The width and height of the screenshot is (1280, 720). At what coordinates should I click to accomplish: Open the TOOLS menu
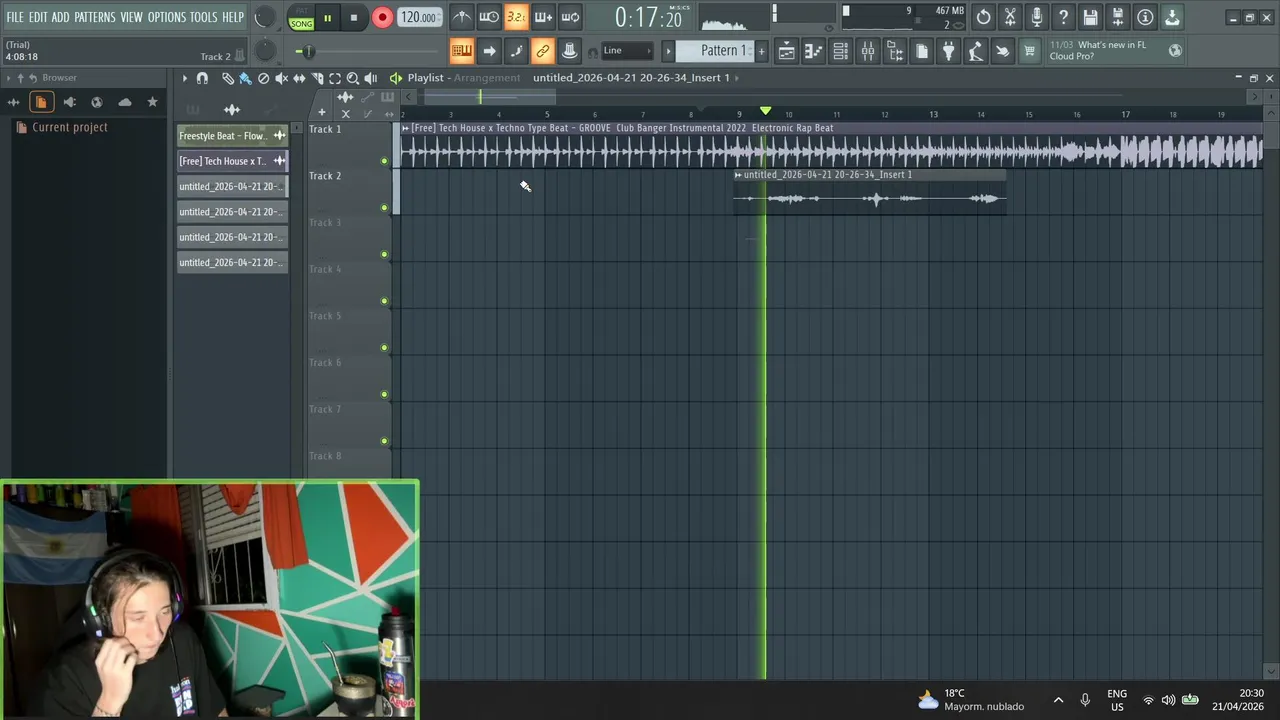click(204, 17)
